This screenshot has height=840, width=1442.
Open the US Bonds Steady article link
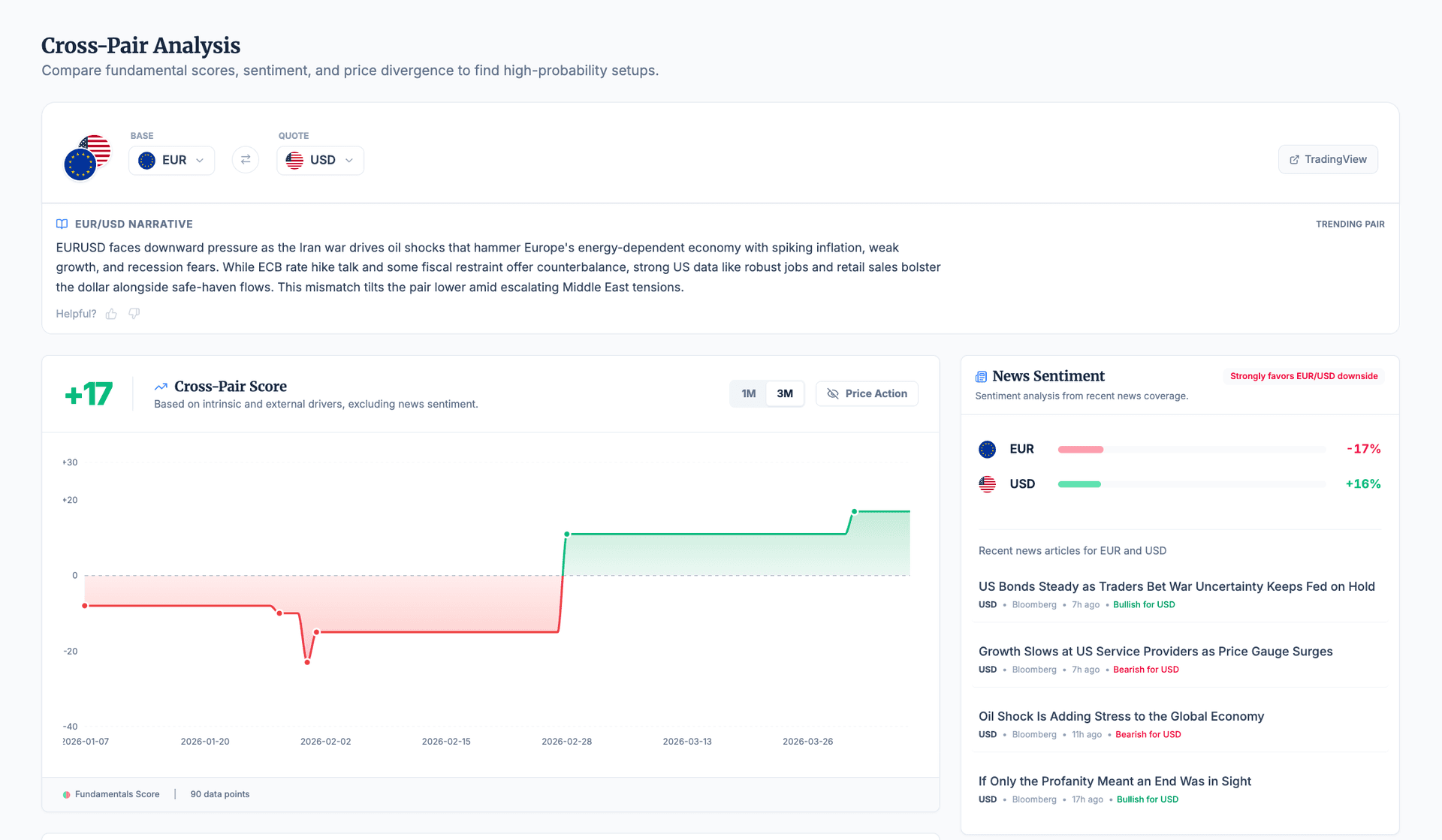tap(1176, 586)
